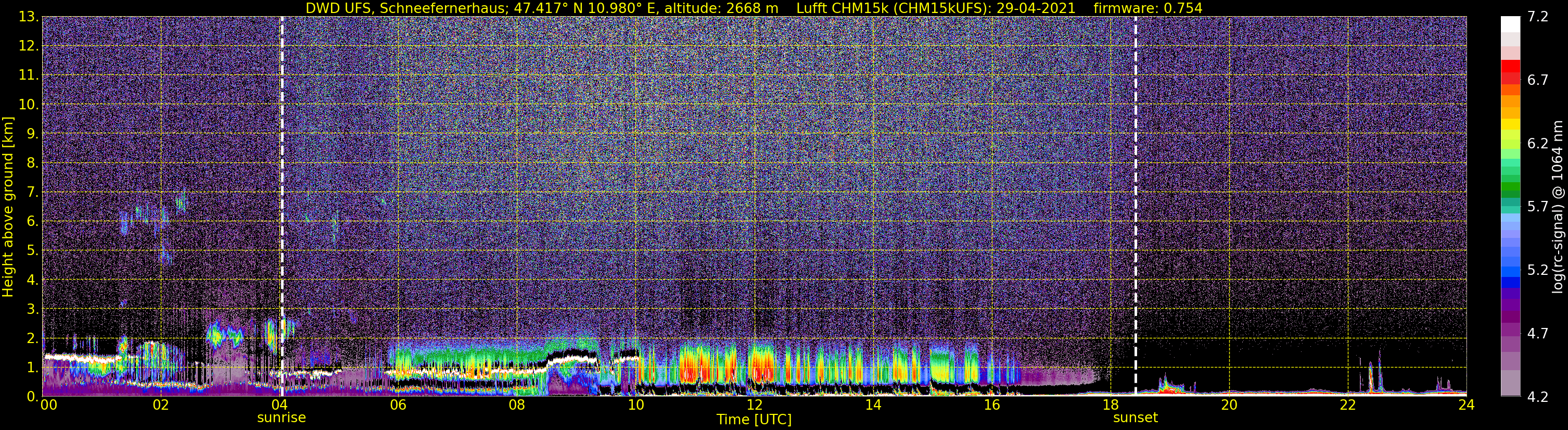Click the colorbar value label '5.7'
The image size is (1568, 430).
click(1538, 207)
